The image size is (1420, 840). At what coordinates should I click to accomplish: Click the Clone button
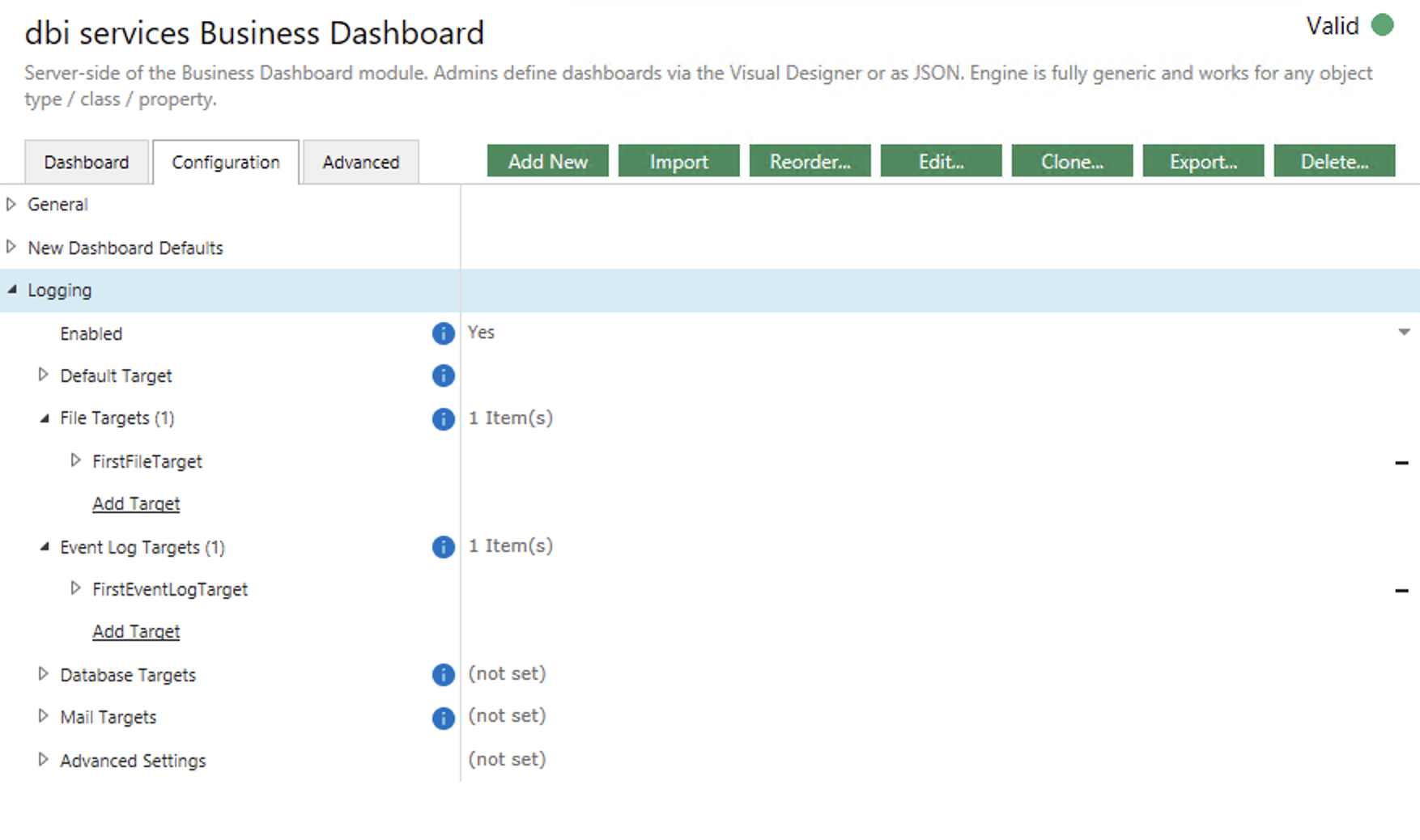click(x=1073, y=161)
